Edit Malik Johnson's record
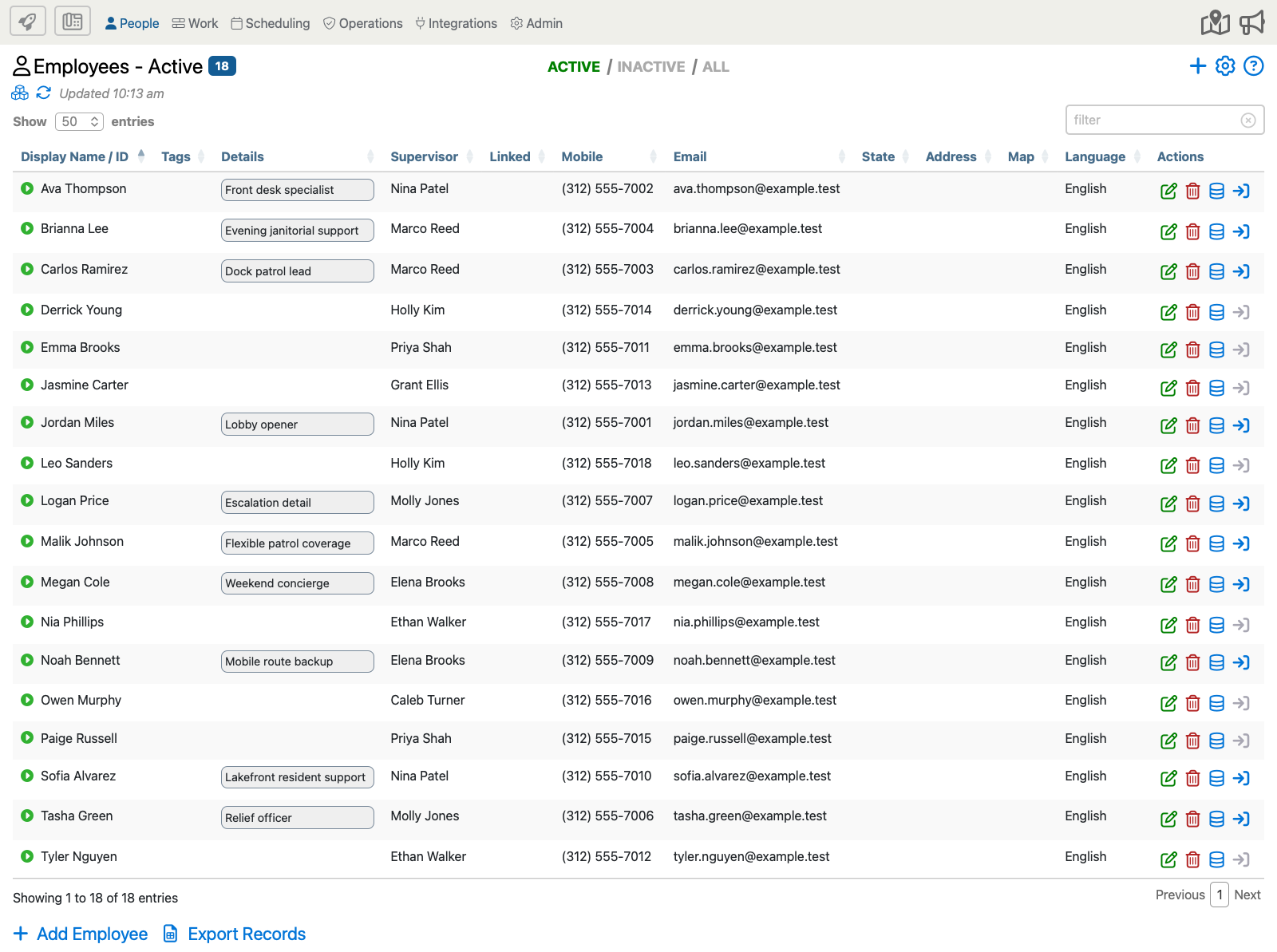 pyautogui.click(x=1168, y=544)
